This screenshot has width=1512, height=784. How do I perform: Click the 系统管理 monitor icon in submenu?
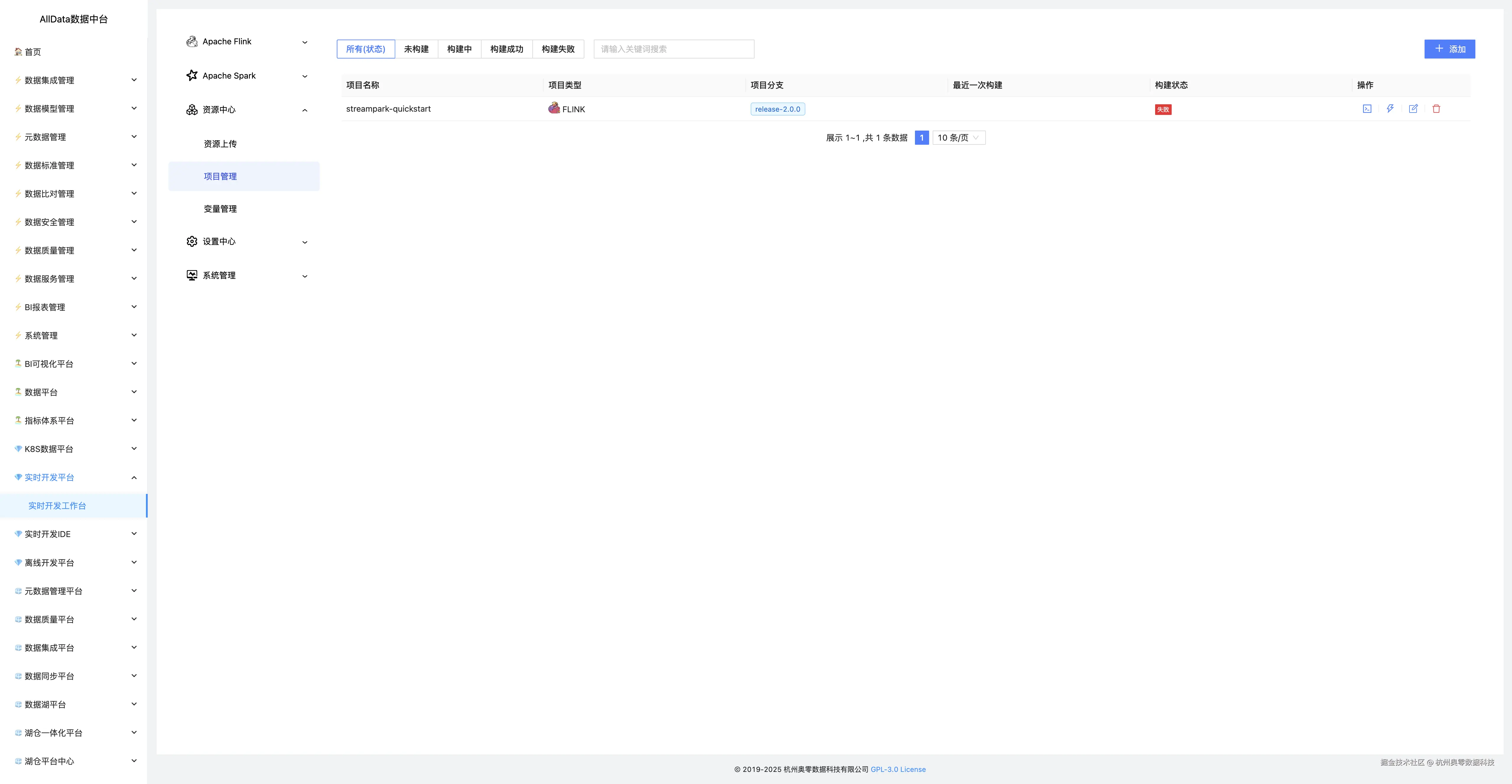click(x=191, y=275)
